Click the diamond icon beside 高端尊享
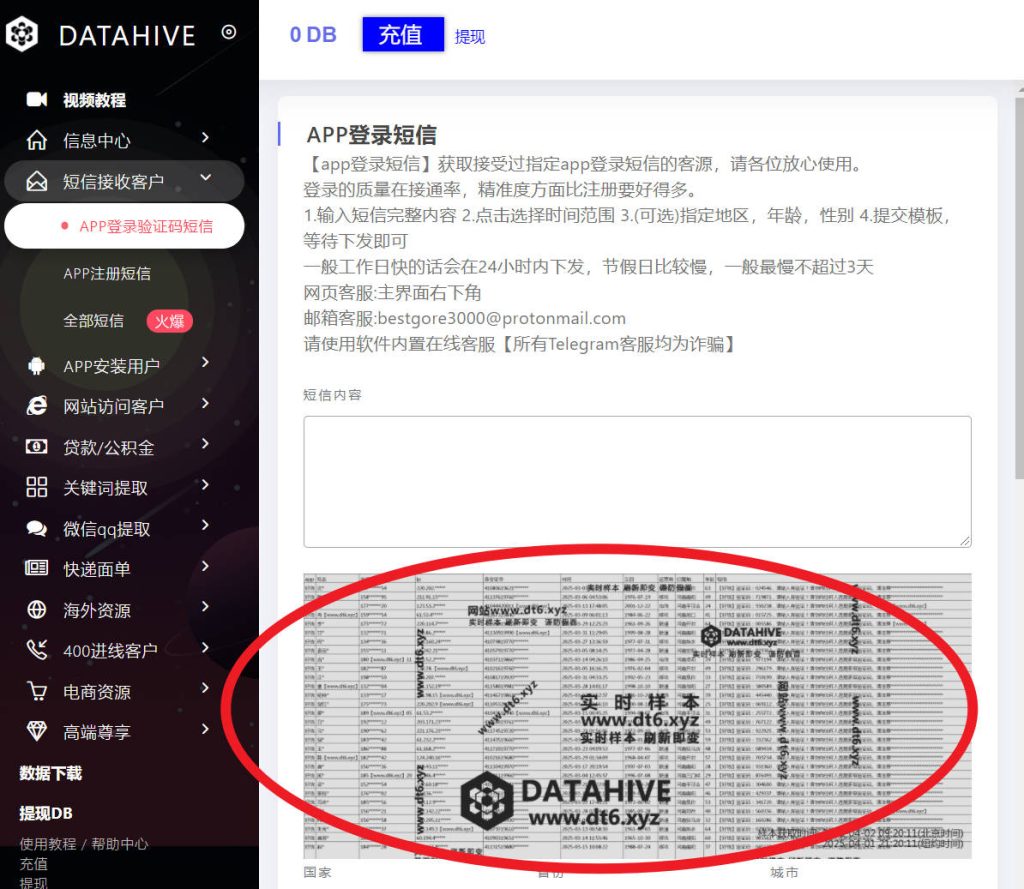Screen dimensions: 1024x889 37,731
